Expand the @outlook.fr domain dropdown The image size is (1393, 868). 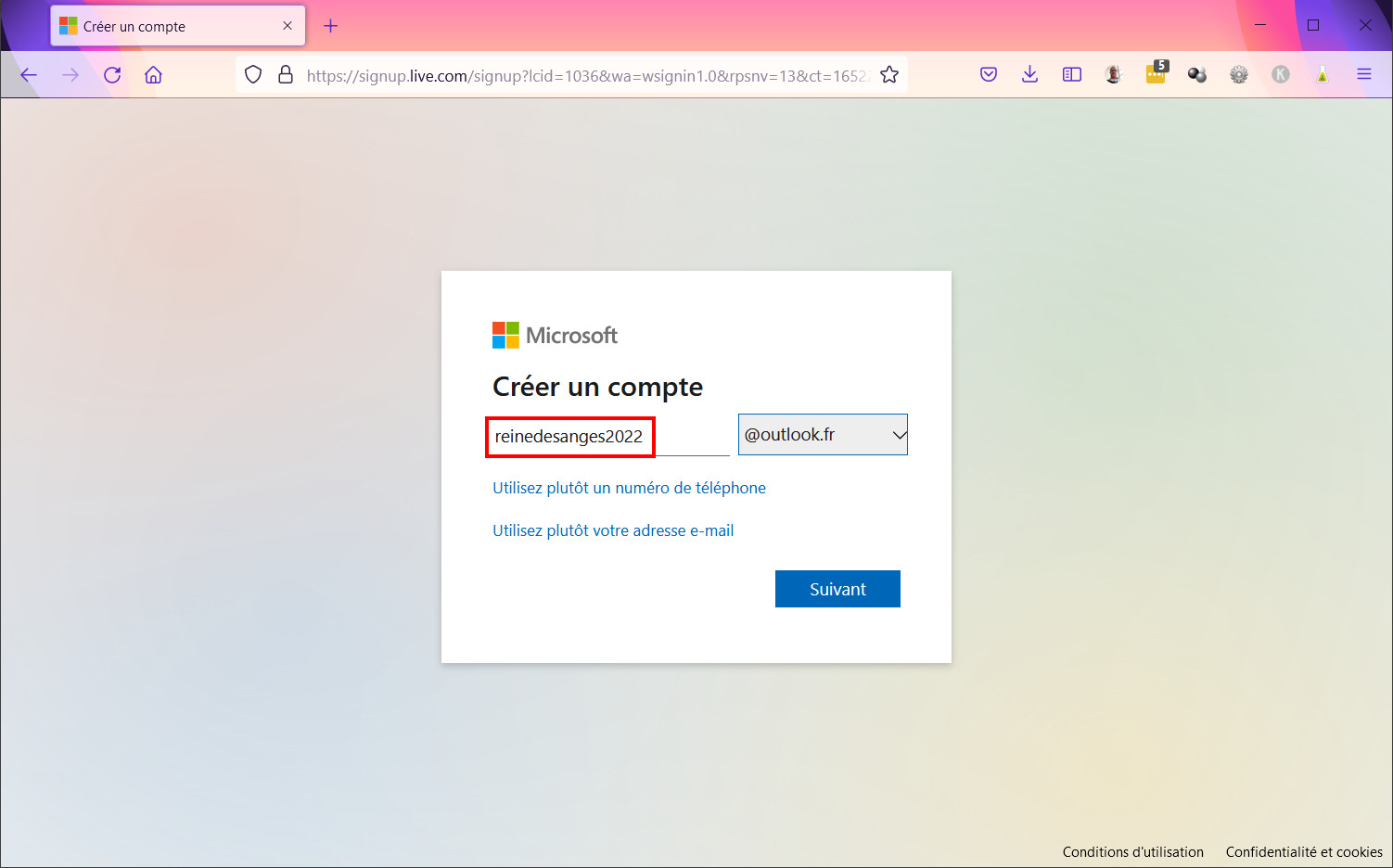tap(823, 435)
